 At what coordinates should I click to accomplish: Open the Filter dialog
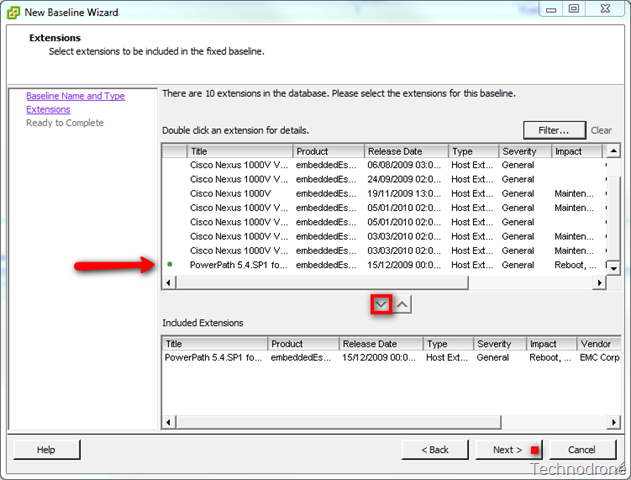click(554, 130)
